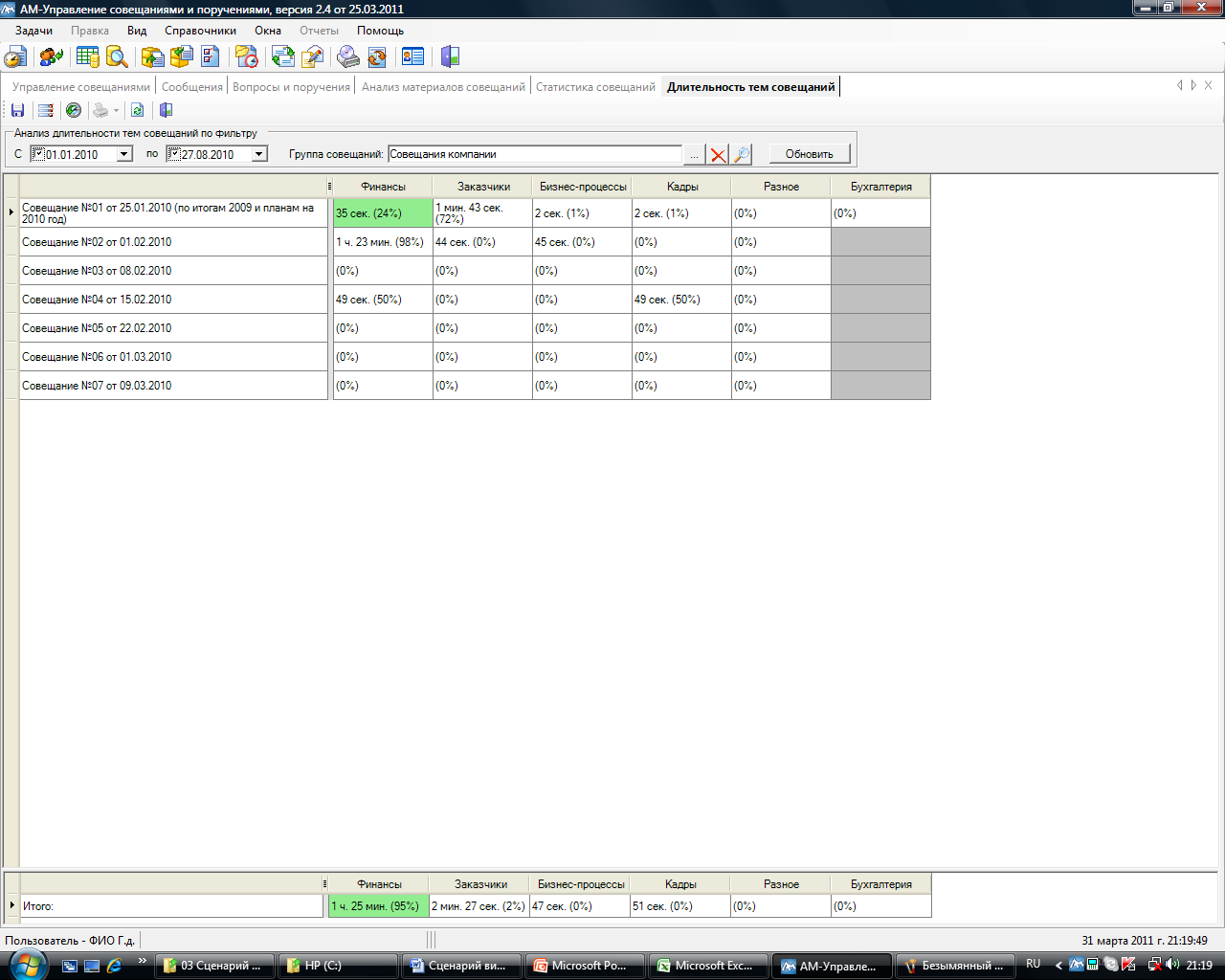Click the database magnifier search icon
The width and height of the screenshot is (1225, 980).
117,57
